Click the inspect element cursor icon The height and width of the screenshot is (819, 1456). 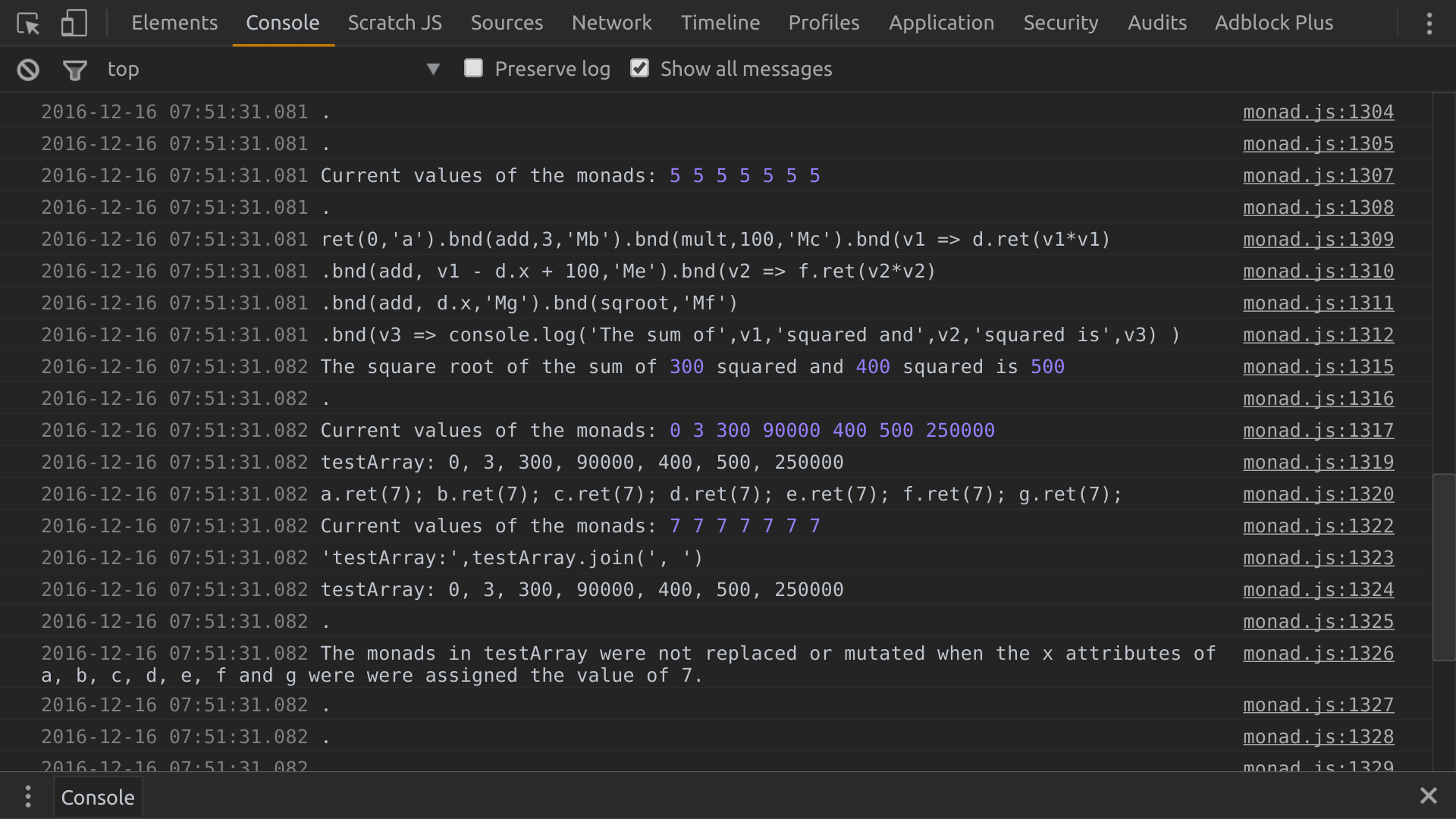pyautogui.click(x=27, y=22)
